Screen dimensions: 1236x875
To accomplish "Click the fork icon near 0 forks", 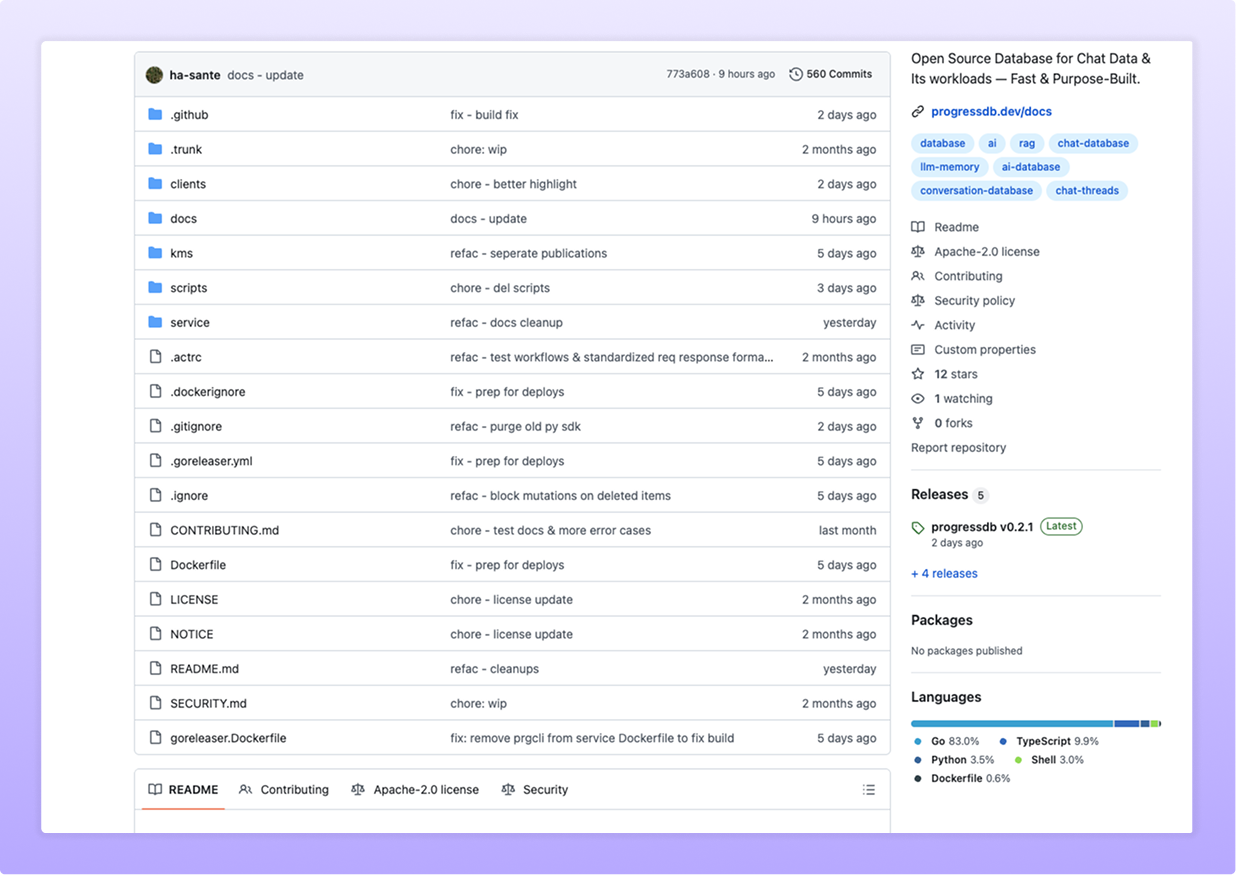I will pos(918,422).
